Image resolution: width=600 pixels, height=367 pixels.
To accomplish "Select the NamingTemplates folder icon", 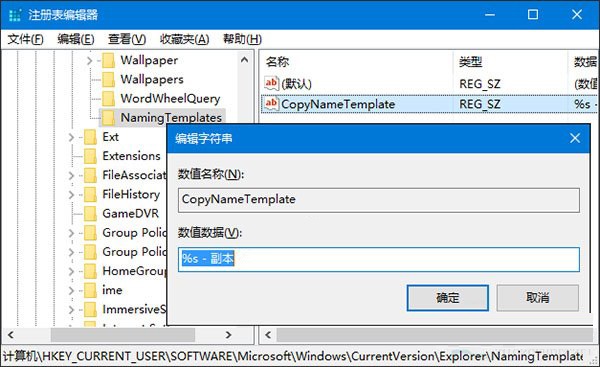I will [x=109, y=118].
